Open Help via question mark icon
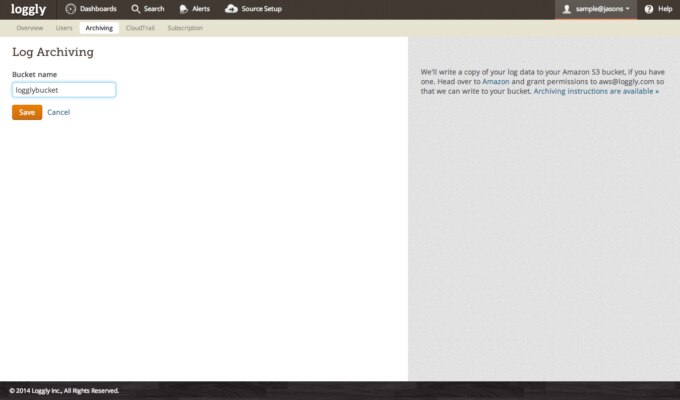The width and height of the screenshot is (680, 400). point(649,9)
